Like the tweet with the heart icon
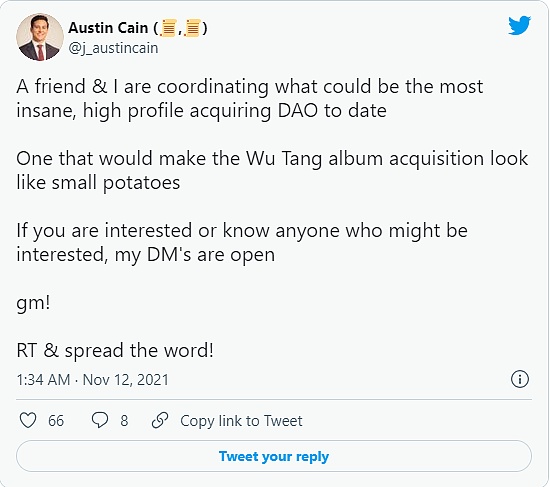Image resolution: width=550 pixels, height=487 pixels. click(x=28, y=420)
